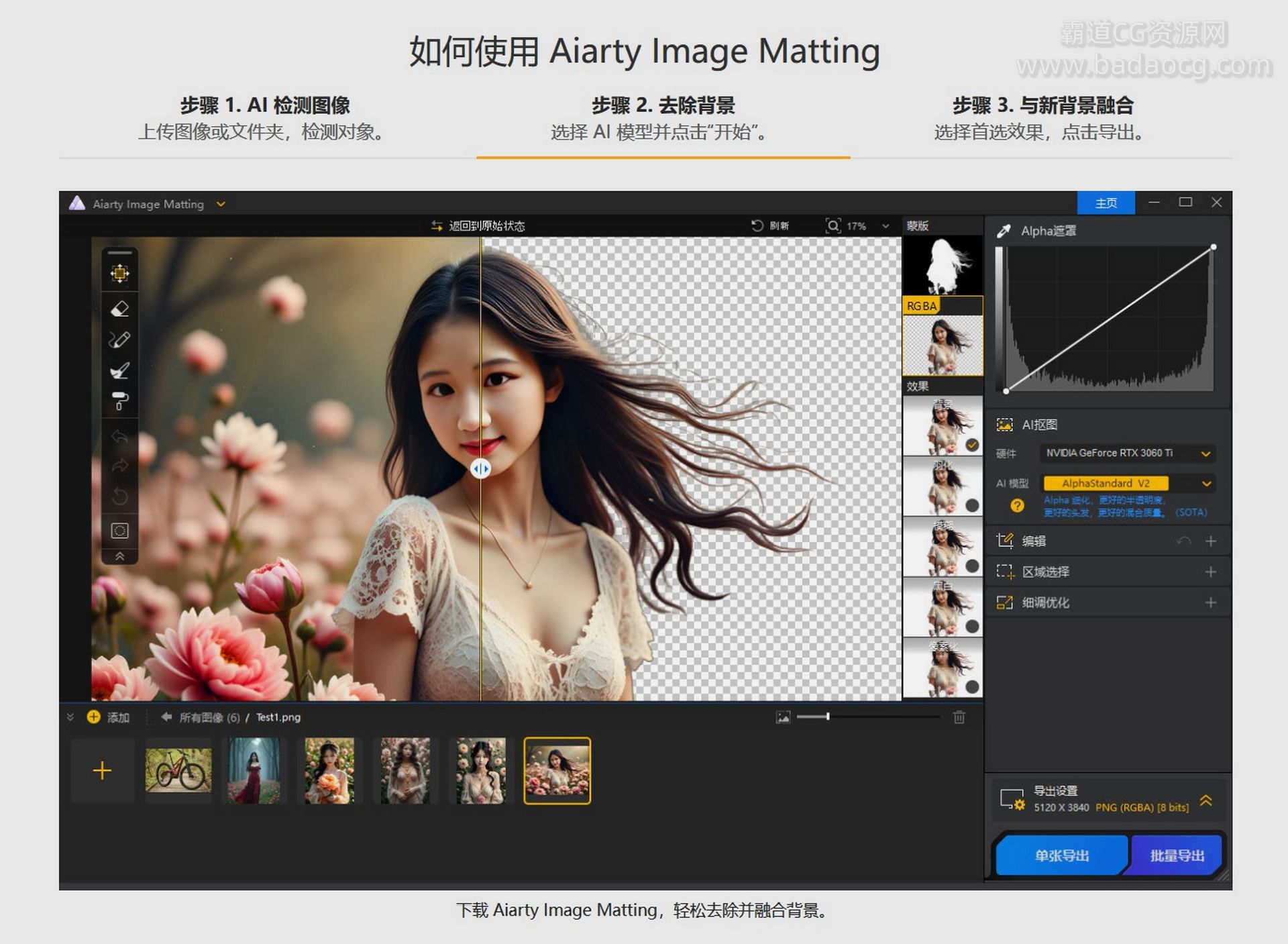Image resolution: width=1288 pixels, height=944 pixels.
Task: Click the bottom-left curve point in the Alpha graph
Action: pyautogui.click(x=1006, y=390)
